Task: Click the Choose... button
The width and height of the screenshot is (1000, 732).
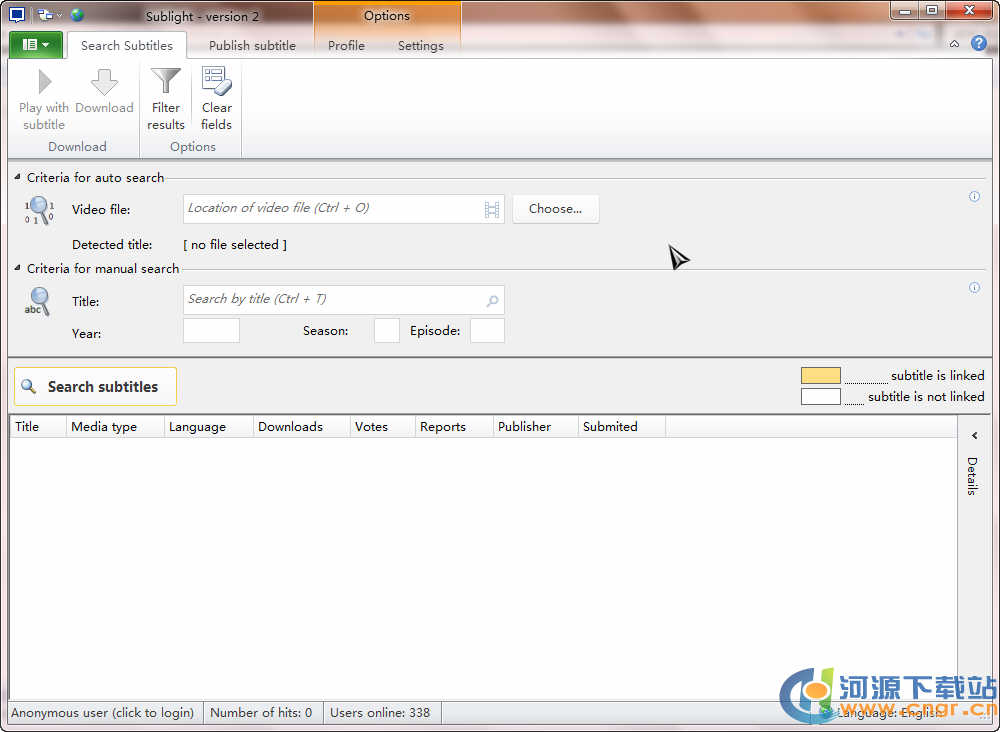Action: [555, 209]
